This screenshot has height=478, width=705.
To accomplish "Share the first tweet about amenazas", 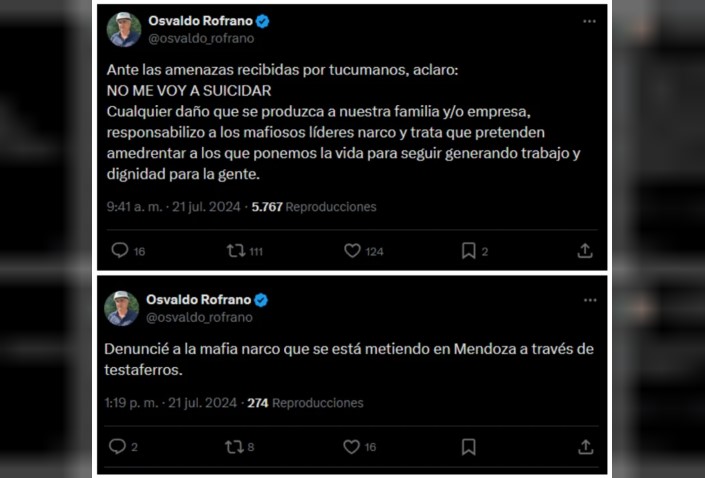I will point(586,251).
